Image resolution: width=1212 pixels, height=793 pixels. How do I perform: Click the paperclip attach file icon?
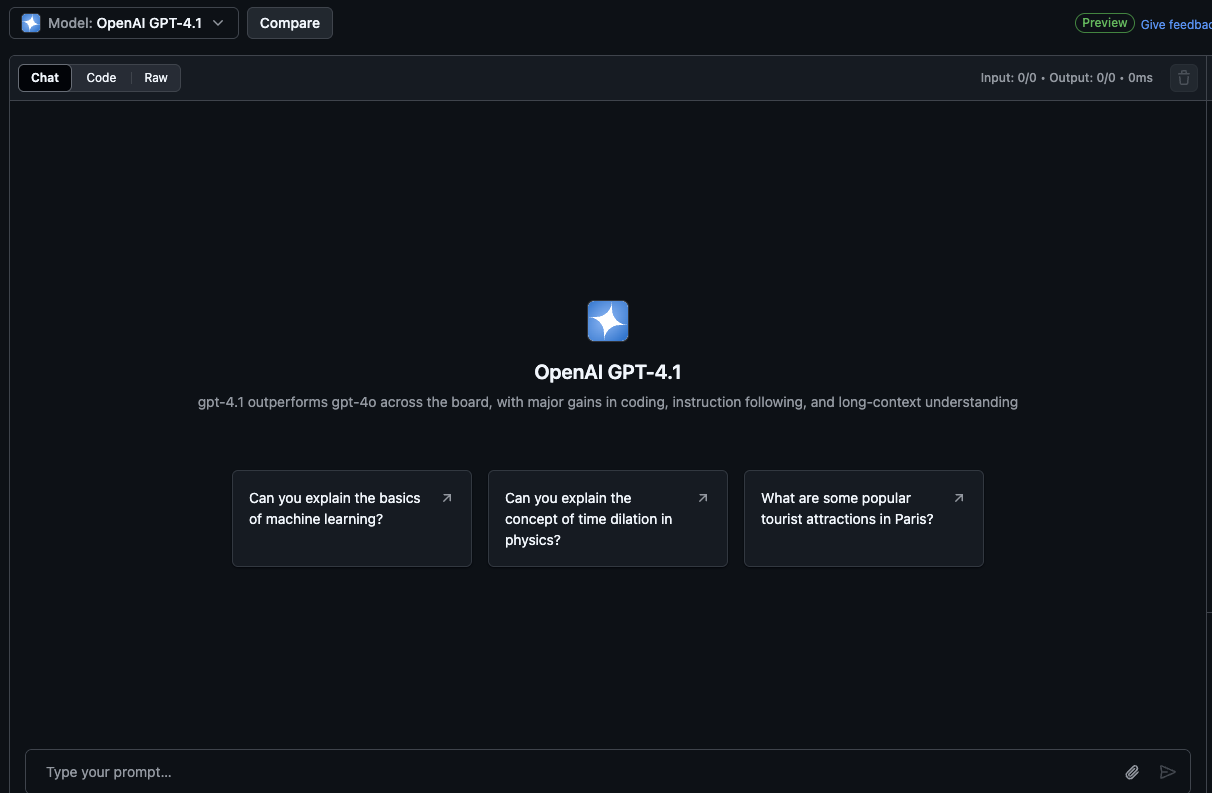[x=1132, y=772]
